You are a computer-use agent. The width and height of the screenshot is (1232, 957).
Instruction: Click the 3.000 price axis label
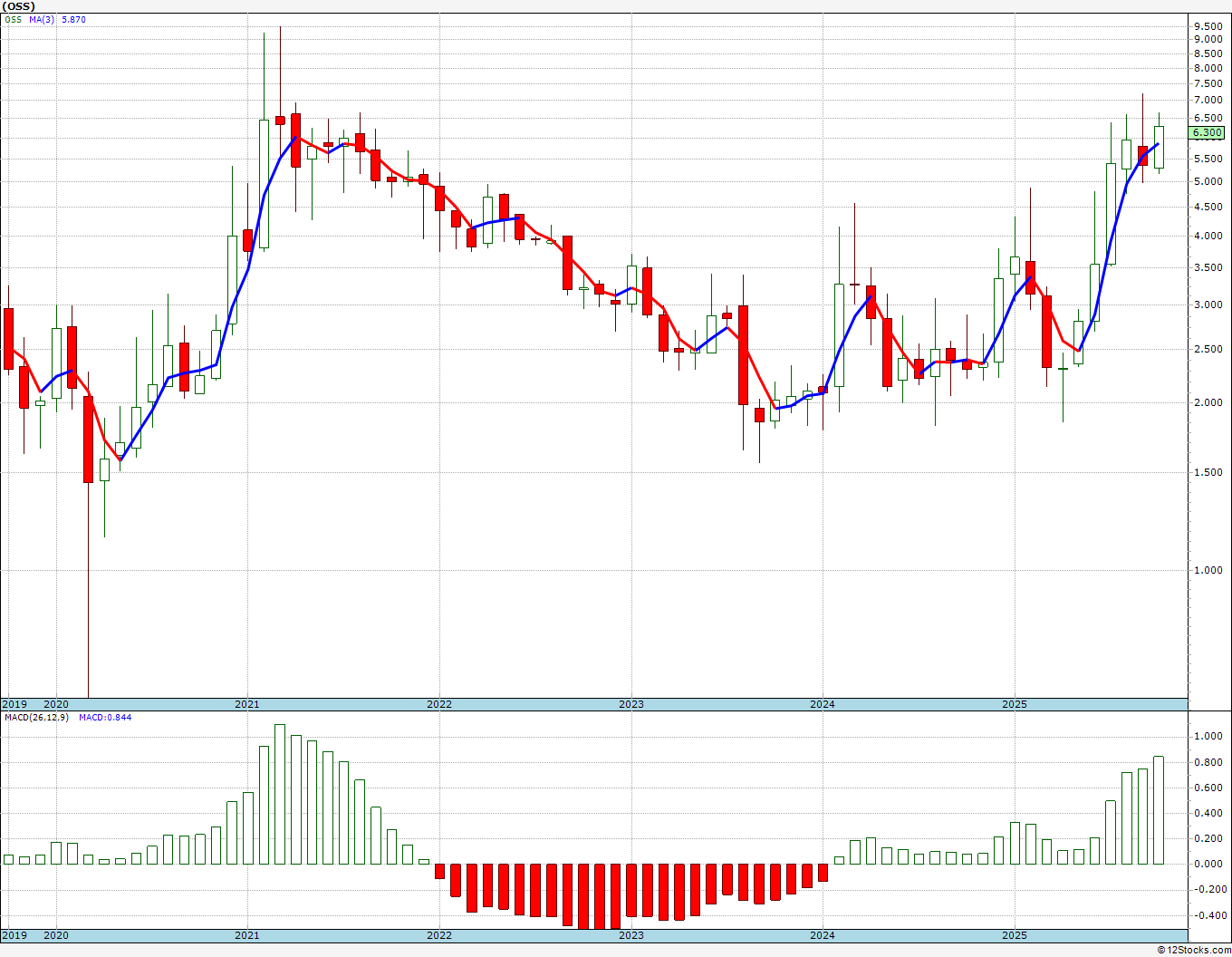click(x=1208, y=304)
